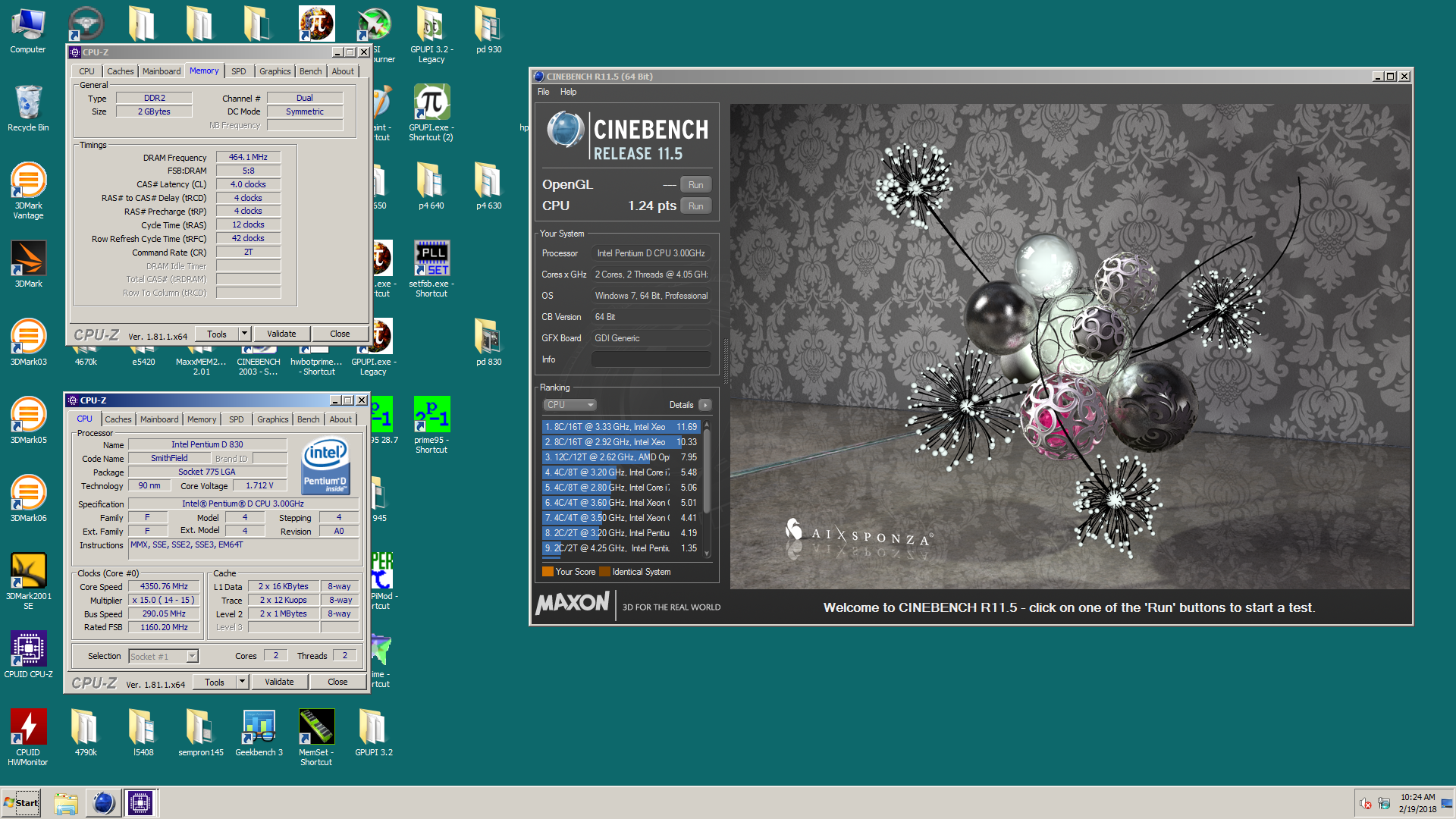
Task: Run the OpenGL test in Cinebench
Action: pyautogui.click(x=695, y=185)
